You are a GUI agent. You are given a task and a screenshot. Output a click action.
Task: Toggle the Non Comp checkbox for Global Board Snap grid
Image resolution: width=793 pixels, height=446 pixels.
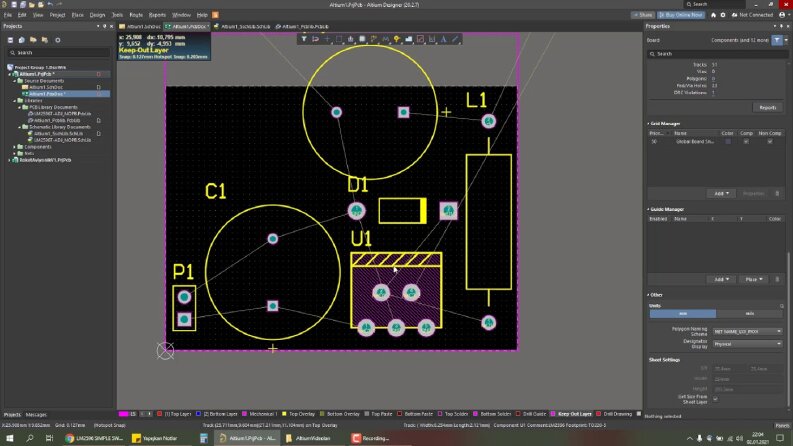(x=770, y=142)
